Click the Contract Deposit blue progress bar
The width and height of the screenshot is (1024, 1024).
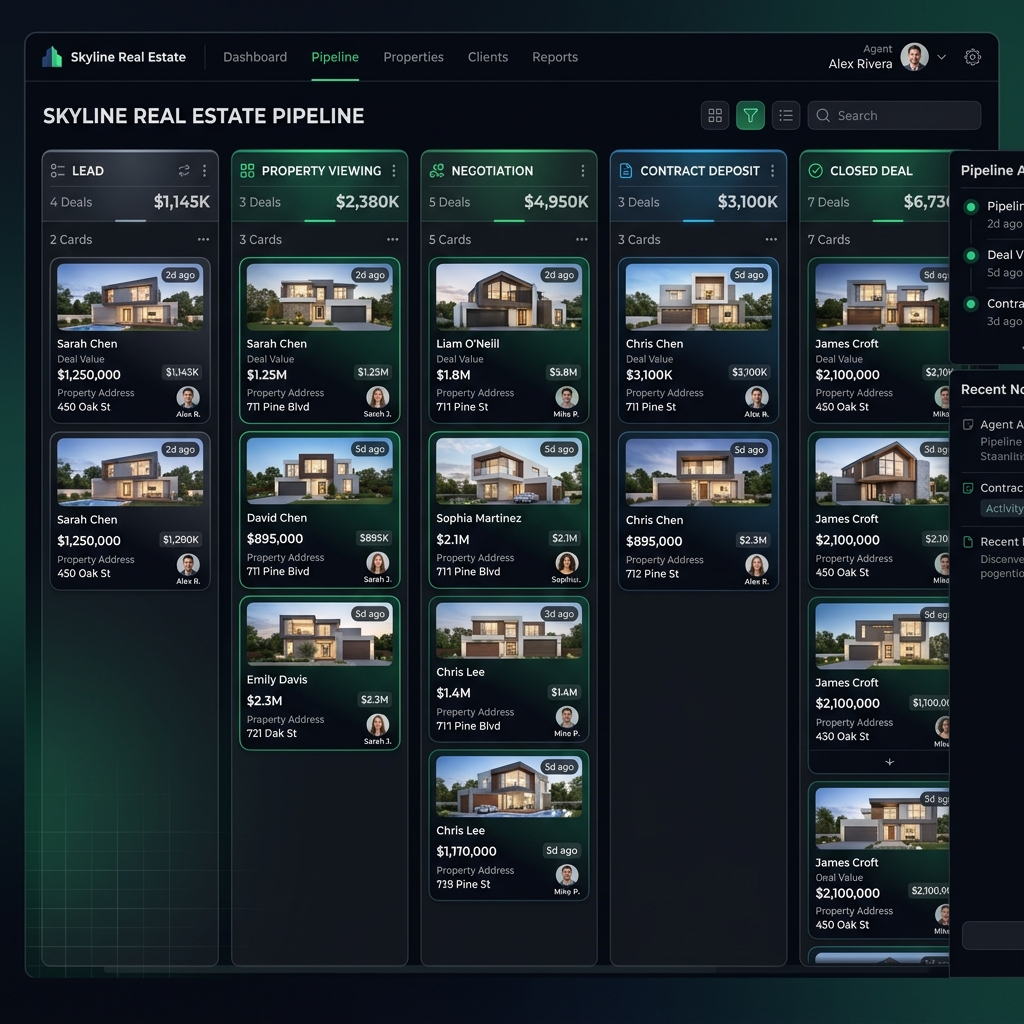point(698,221)
